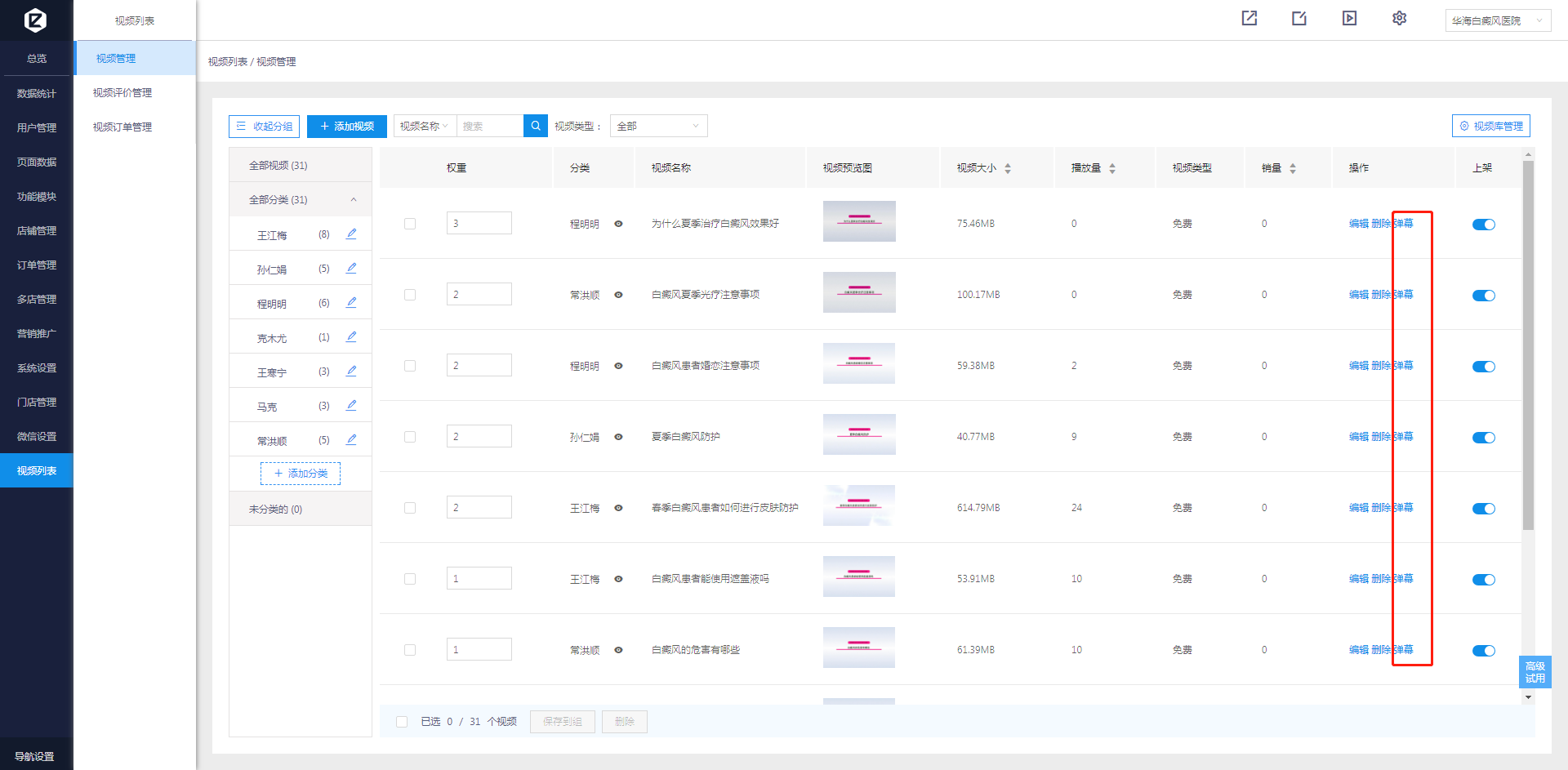Click pencil icon next to 常洪顺 category
The height and width of the screenshot is (770, 1568).
point(351,440)
